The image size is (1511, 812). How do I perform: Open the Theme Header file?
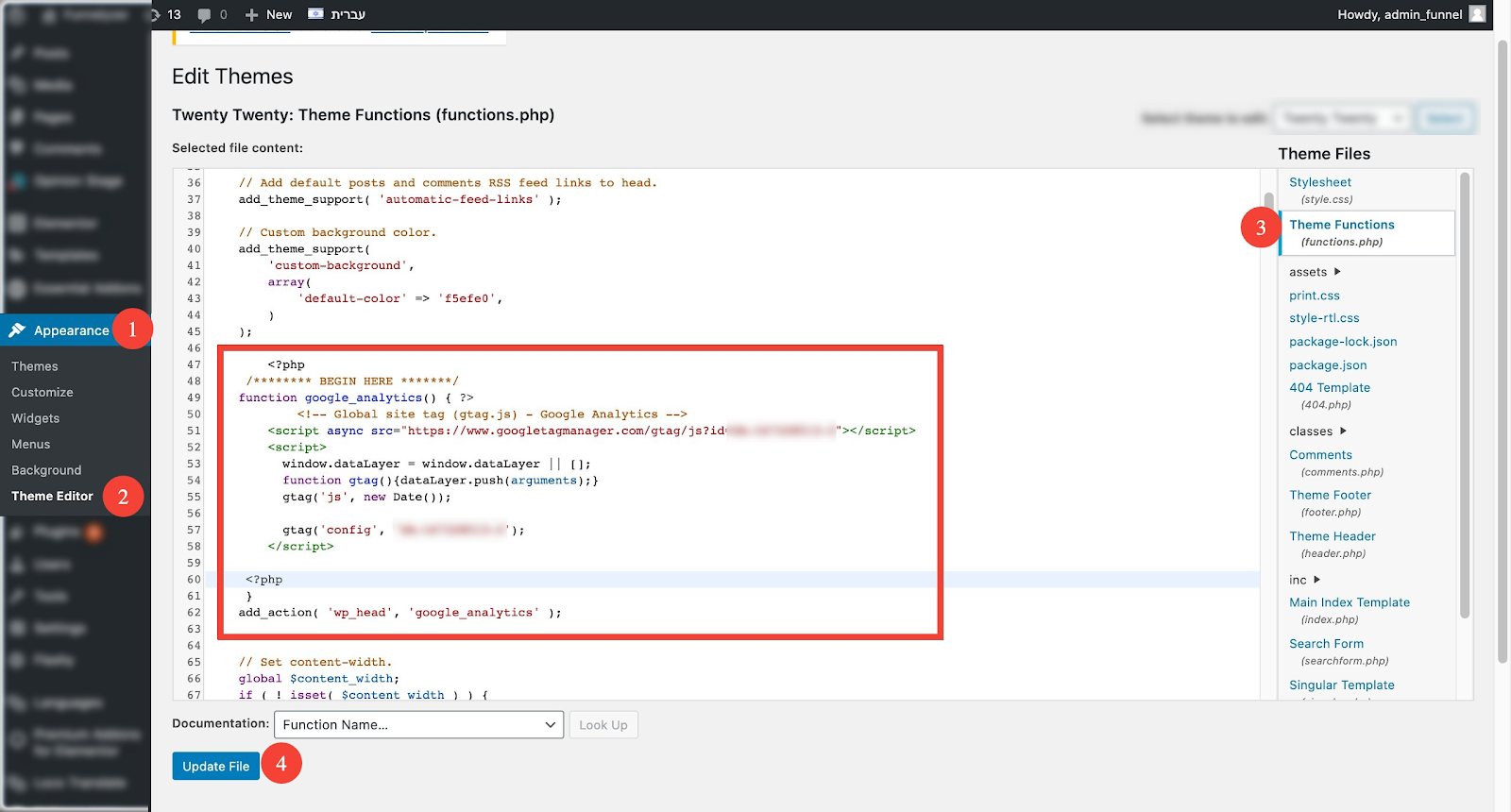(x=1333, y=536)
